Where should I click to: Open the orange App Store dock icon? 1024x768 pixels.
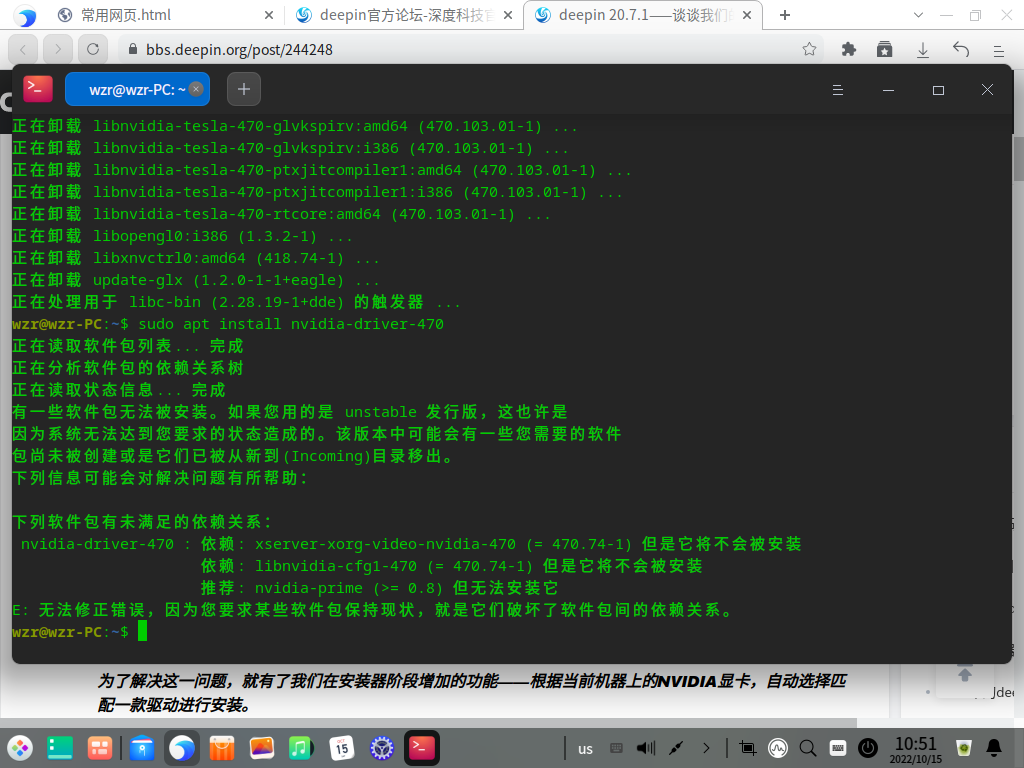(222, 748)
